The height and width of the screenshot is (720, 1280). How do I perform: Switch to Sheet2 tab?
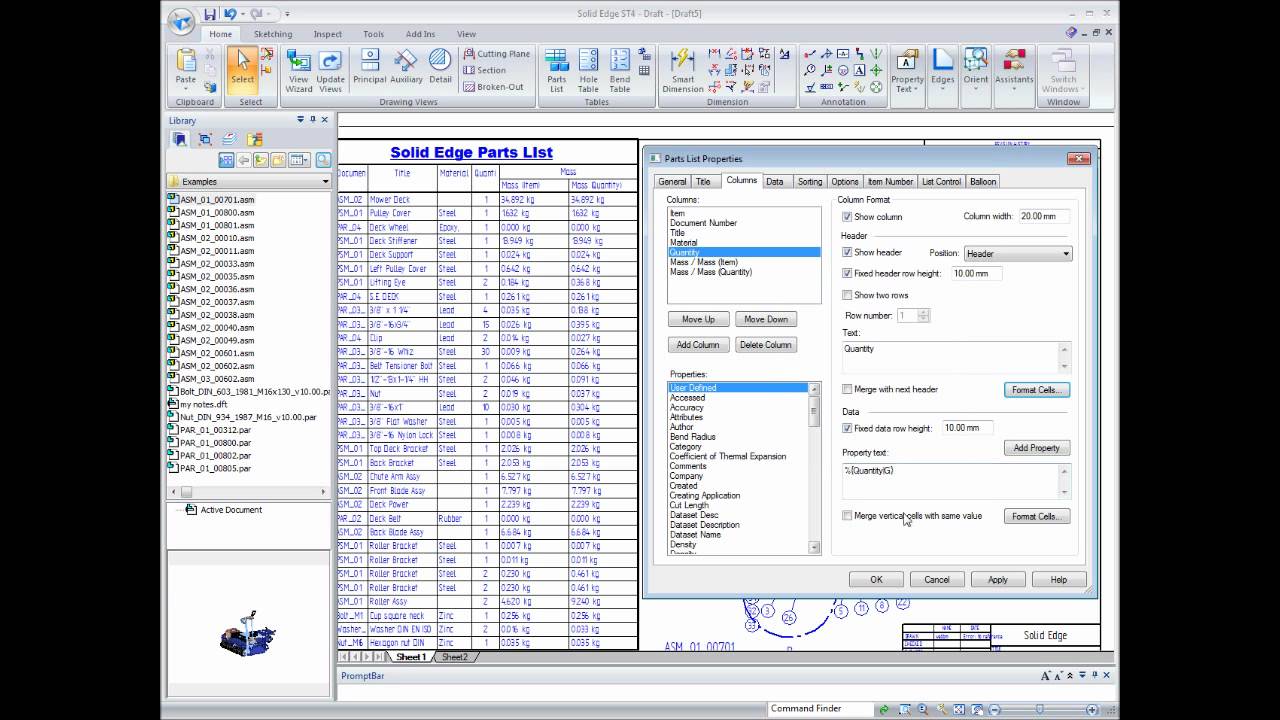coord(455,657)
